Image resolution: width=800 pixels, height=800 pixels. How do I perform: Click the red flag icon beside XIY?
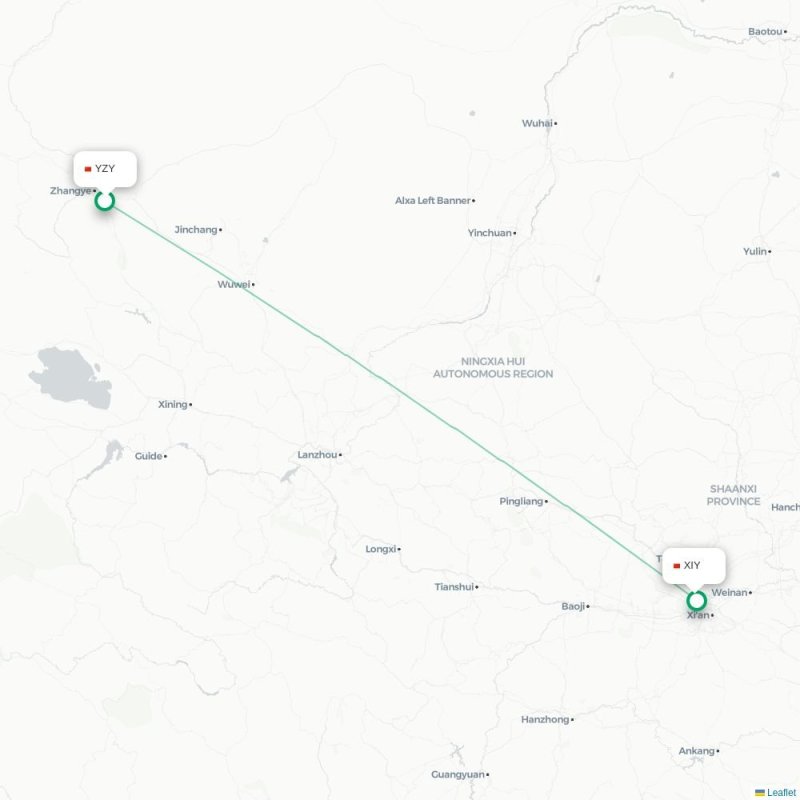click(677, 566)
